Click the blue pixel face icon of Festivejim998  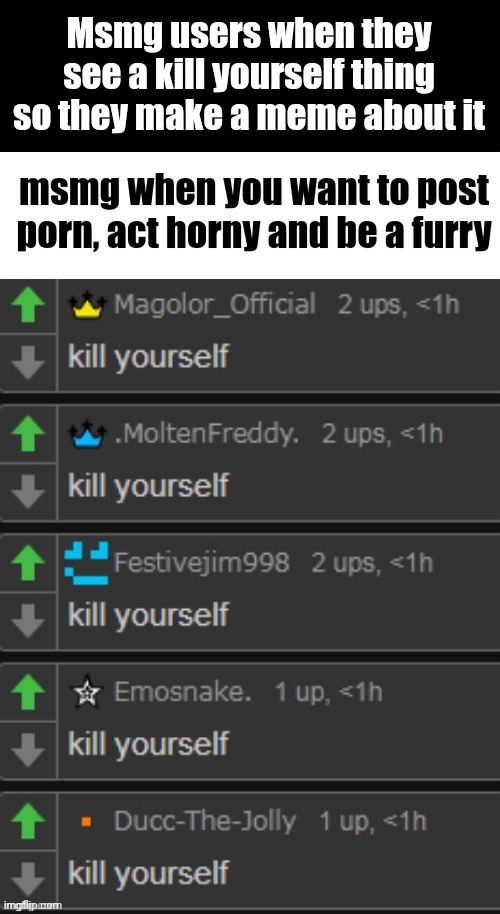pyautogui.click(x=87, y=564)
